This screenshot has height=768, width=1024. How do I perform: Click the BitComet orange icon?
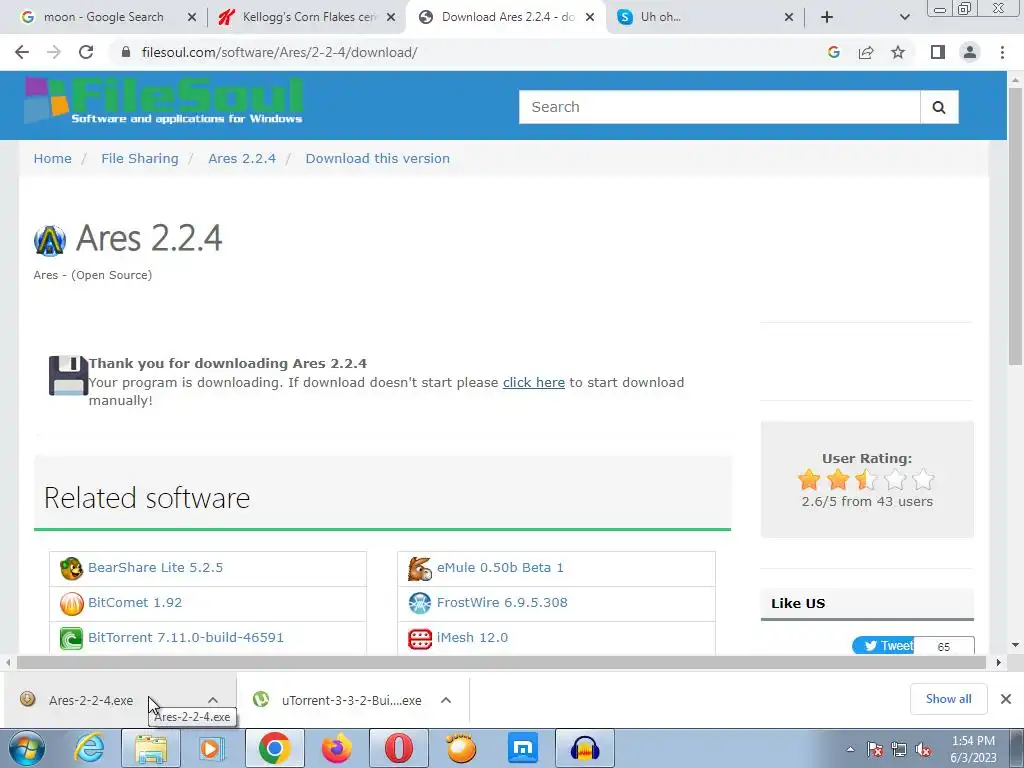[x=71, y=603]
